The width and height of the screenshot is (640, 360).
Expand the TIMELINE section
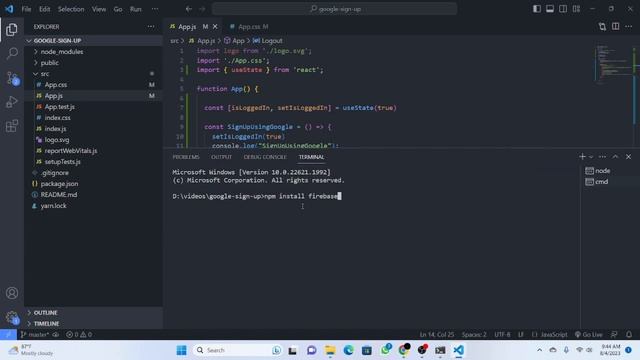(x=93, y=323)
